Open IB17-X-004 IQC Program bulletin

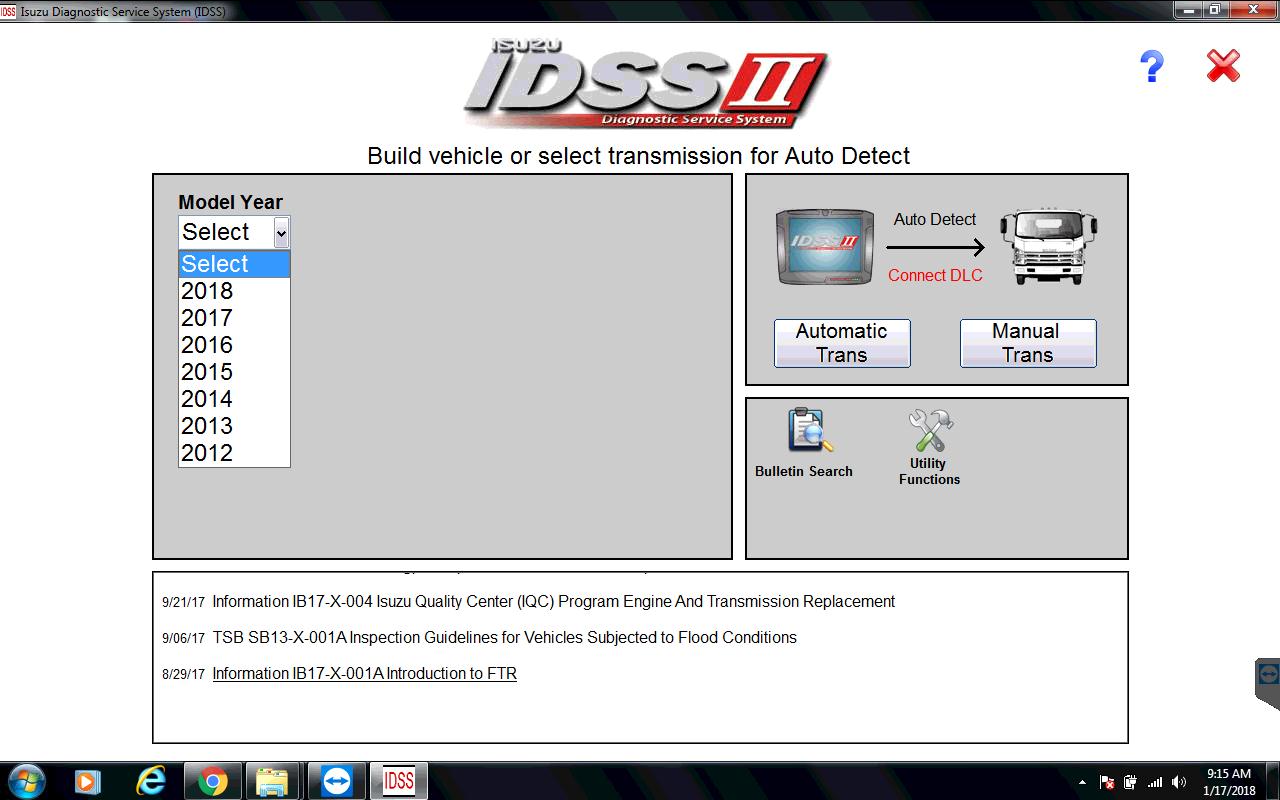(x=553, y=602)
